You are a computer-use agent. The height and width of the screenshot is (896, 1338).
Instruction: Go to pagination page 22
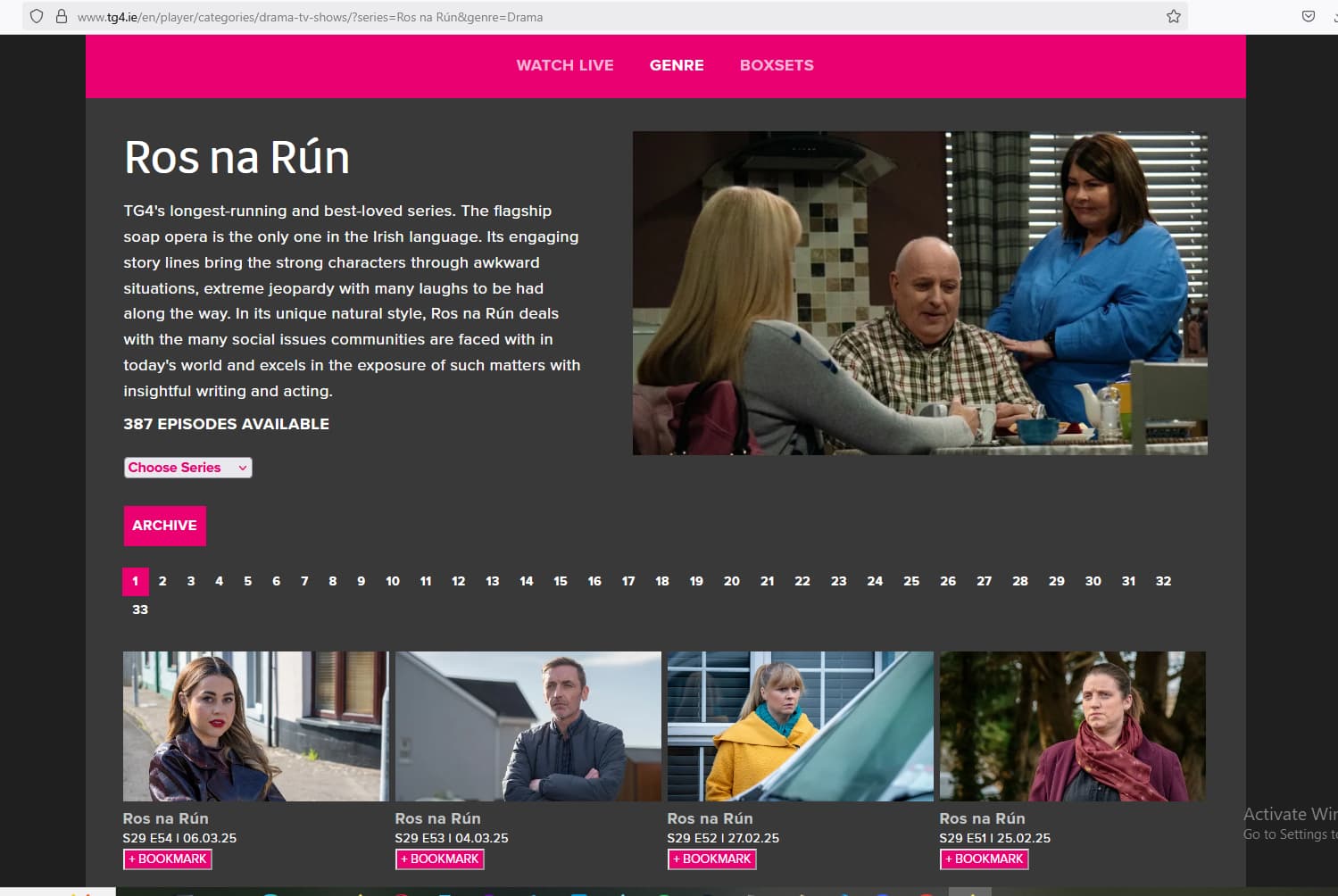(x=802, y=581)
